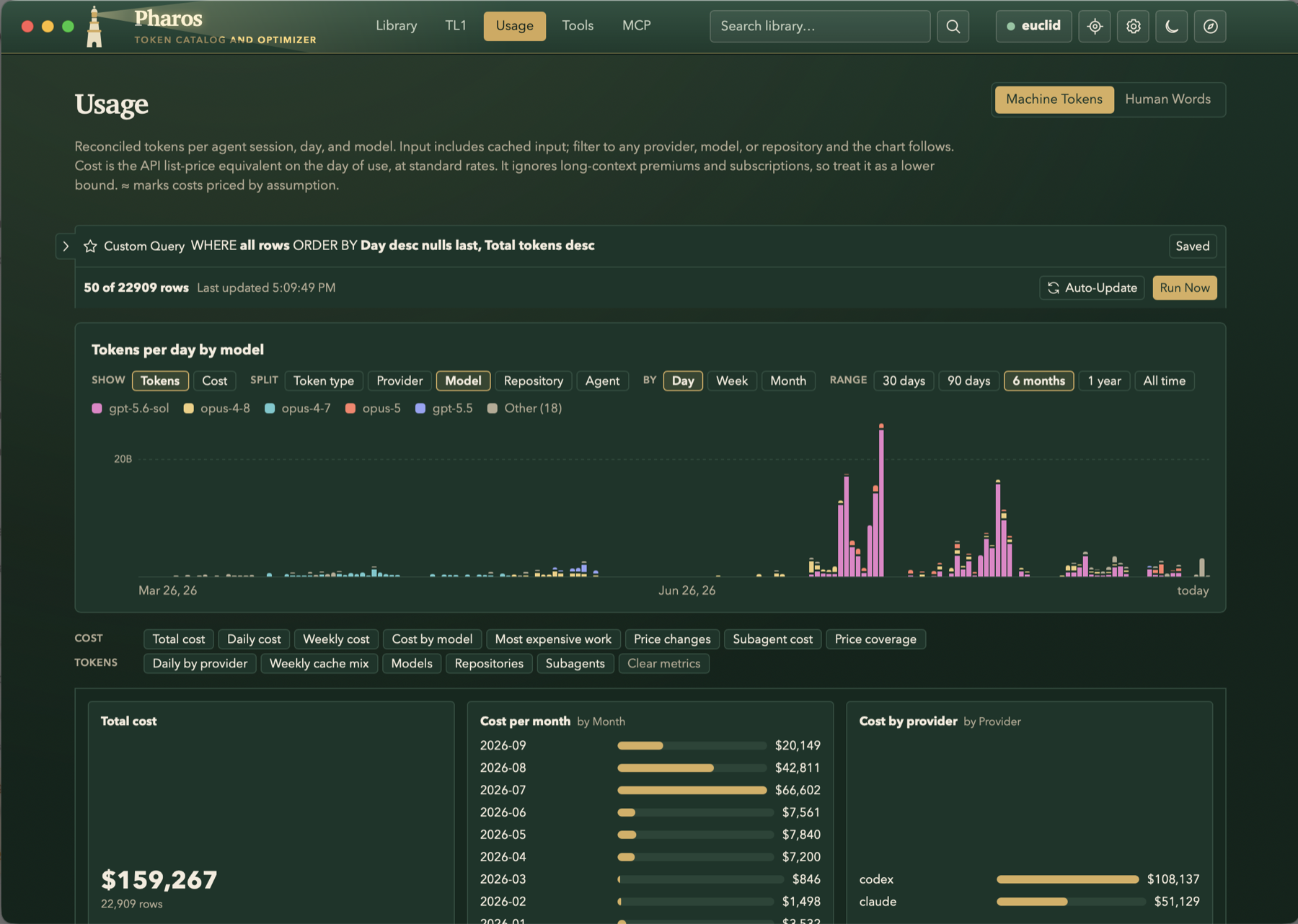Show Cost in the chart

214,381
